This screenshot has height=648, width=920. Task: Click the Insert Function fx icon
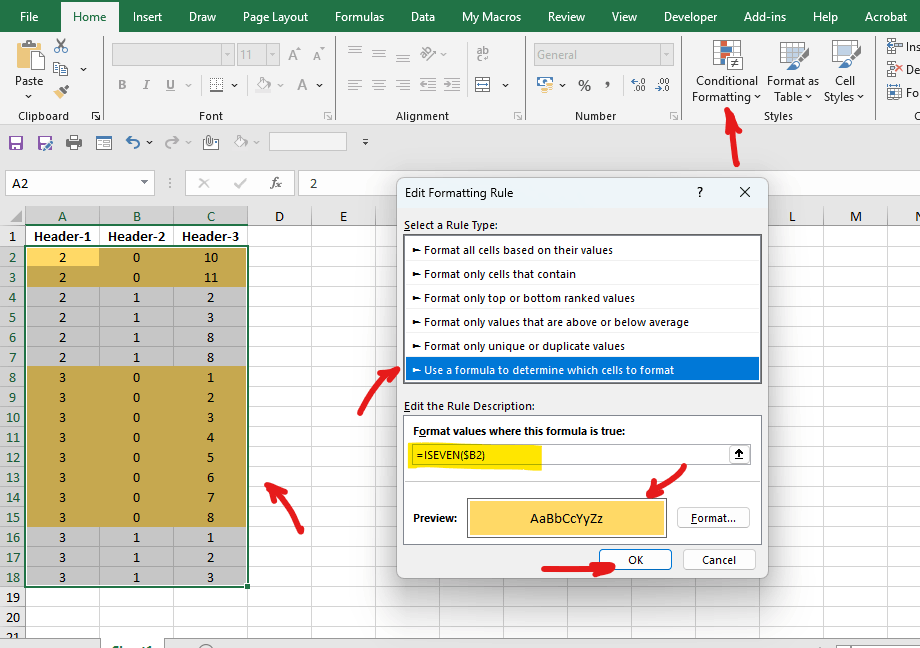point(276,183)
